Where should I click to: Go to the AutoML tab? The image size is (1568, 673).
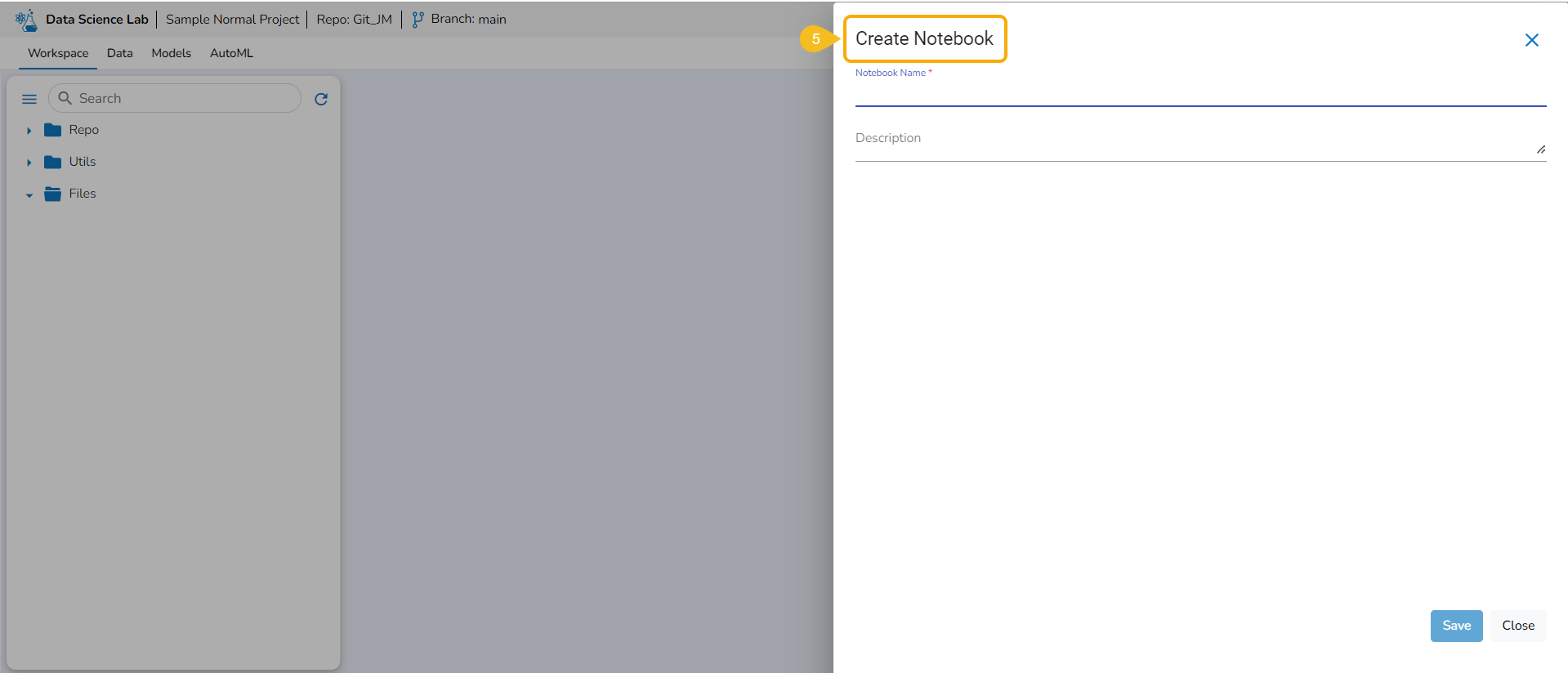231,53
